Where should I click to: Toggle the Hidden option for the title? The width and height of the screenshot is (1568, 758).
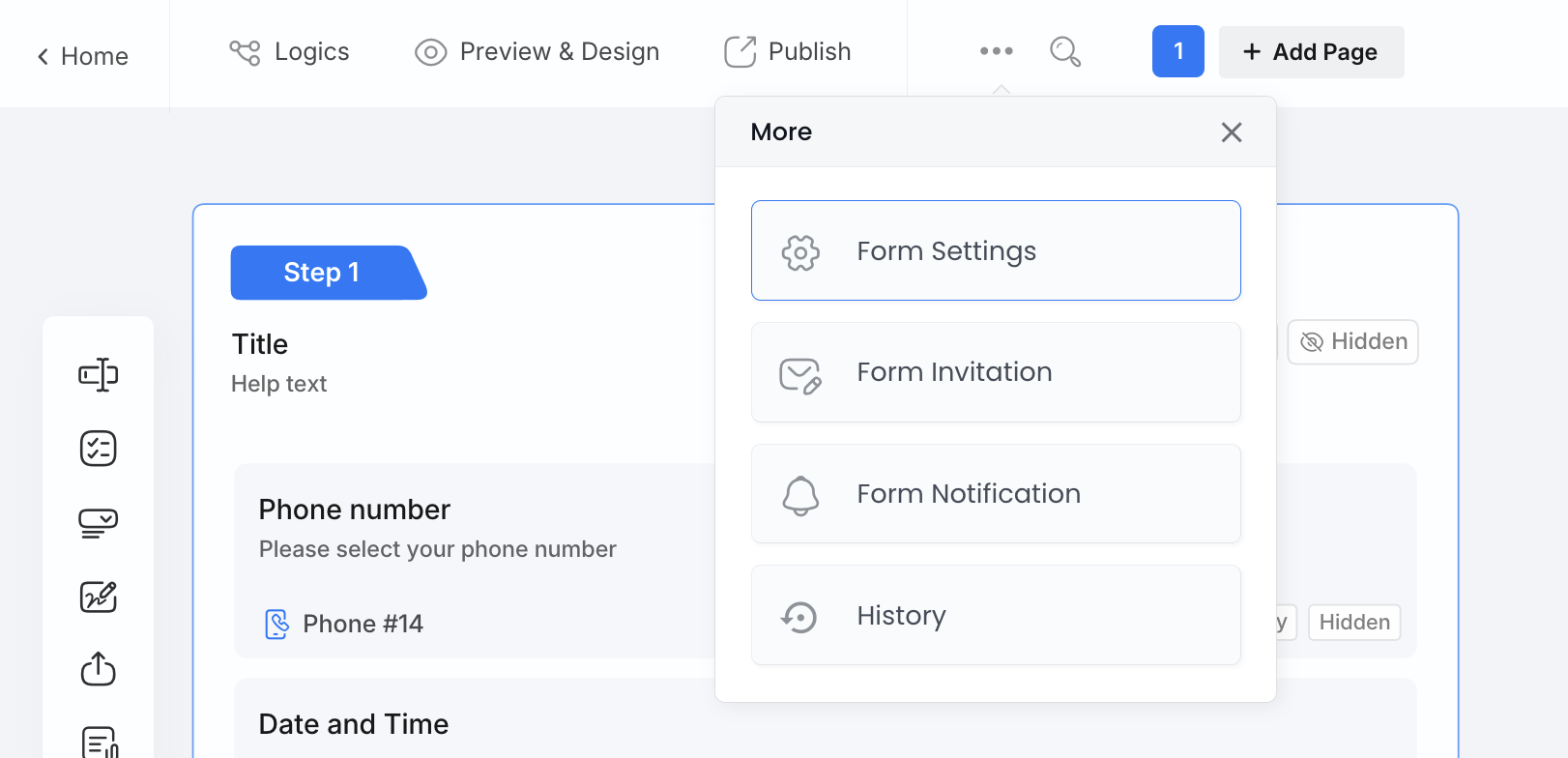[1352, 342]
